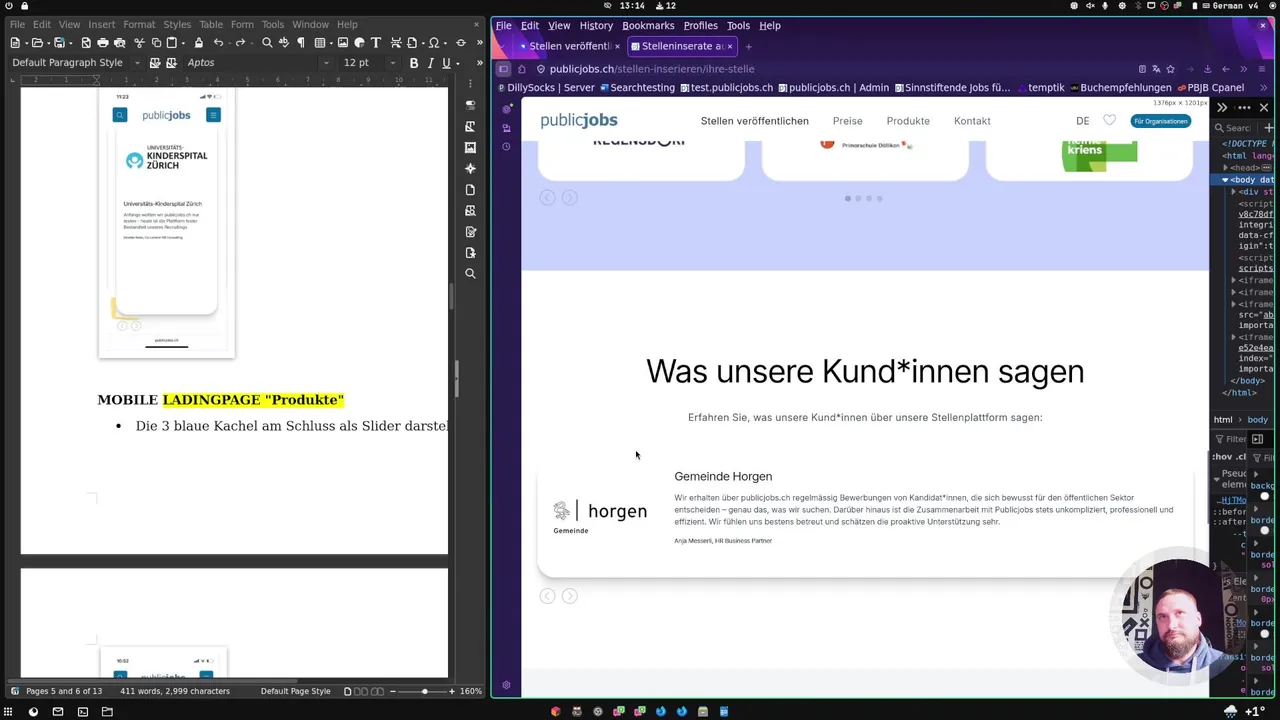This screenshot has width=1280, height=720.
Task: Switch to Stellen veröffentlichen browser tab
Action: [567, 46]
